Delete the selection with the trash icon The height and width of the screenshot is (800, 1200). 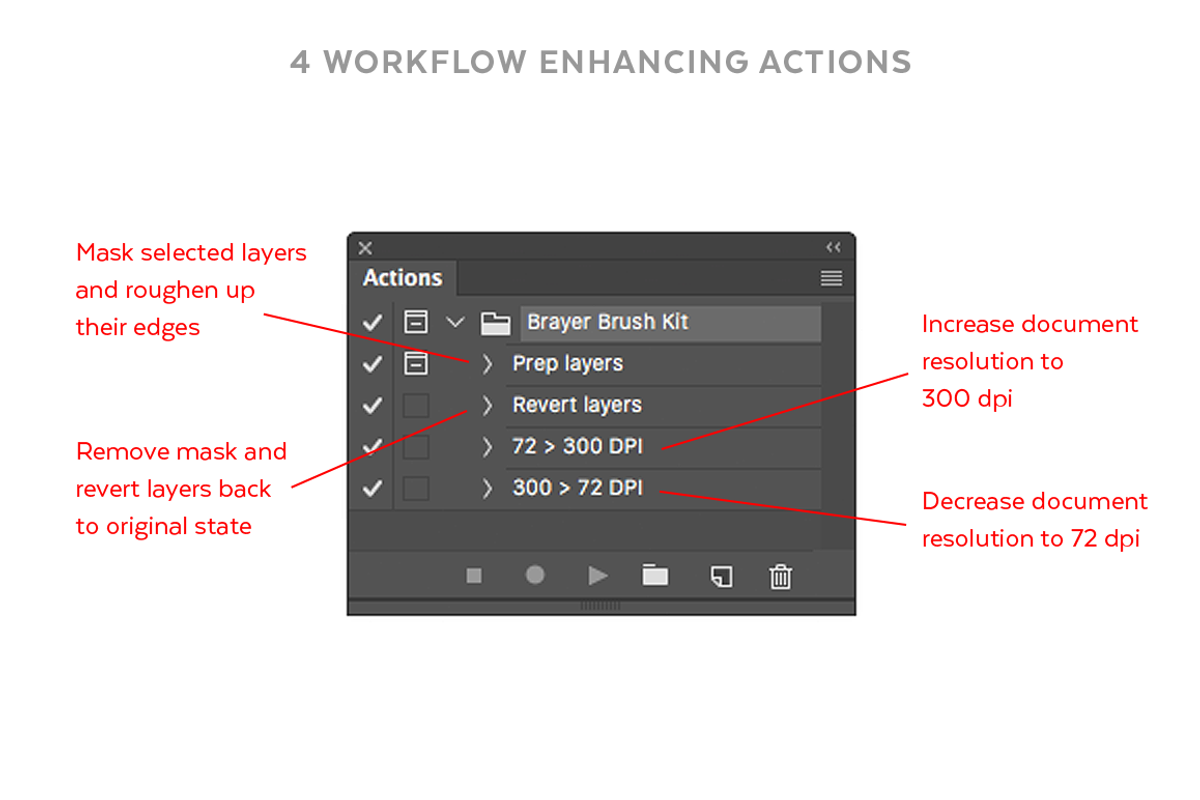(781, 576)
